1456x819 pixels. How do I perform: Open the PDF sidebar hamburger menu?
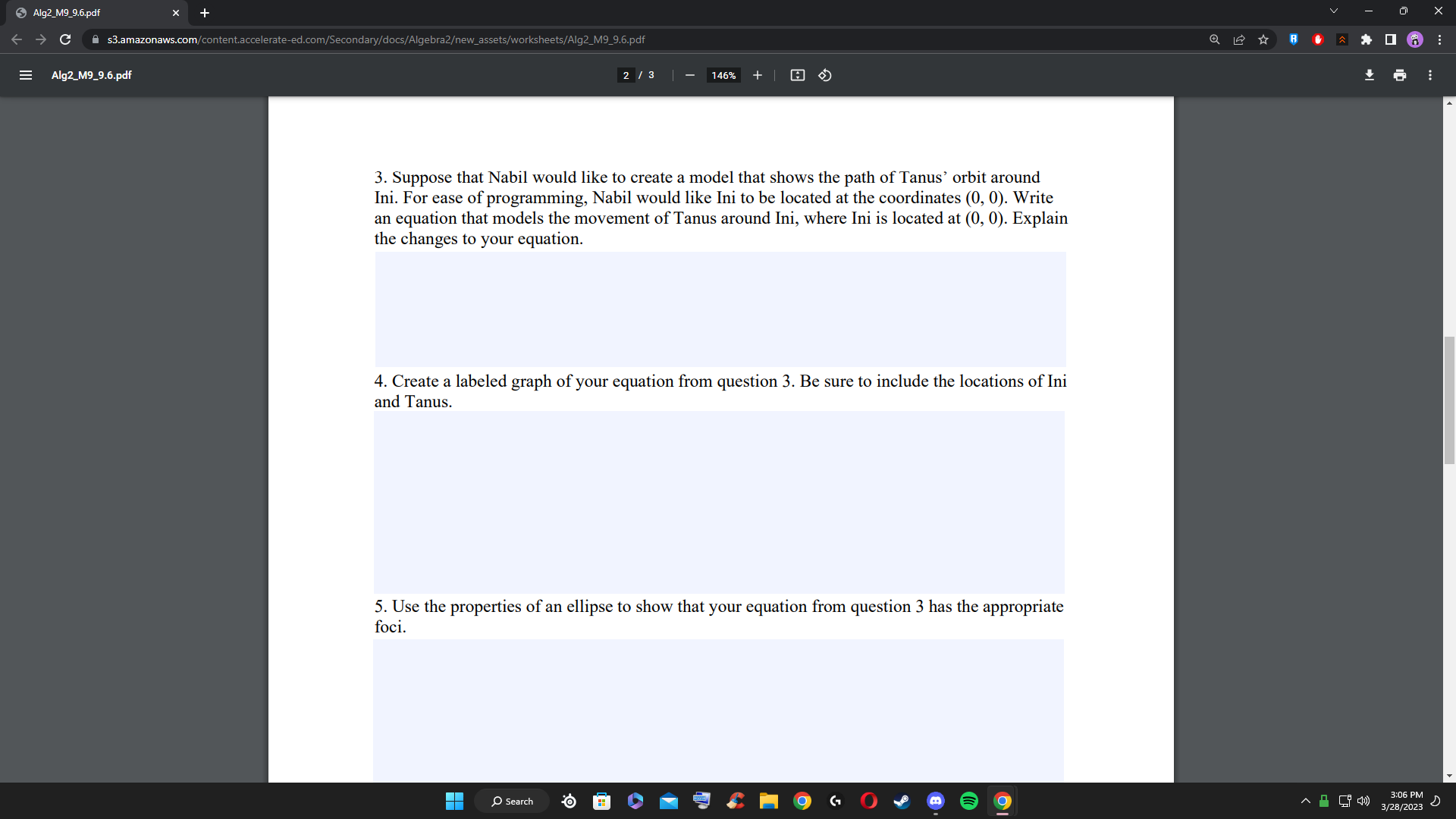[x=26, y=75]
